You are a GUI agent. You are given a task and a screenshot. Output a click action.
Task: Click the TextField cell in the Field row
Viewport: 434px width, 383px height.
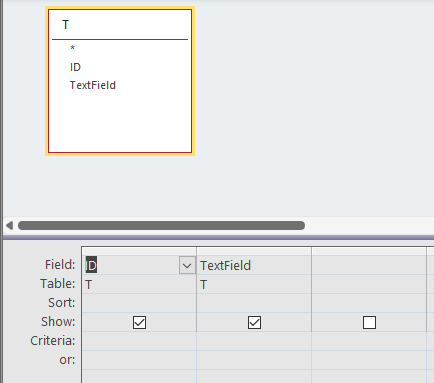[x=254, y=266]
